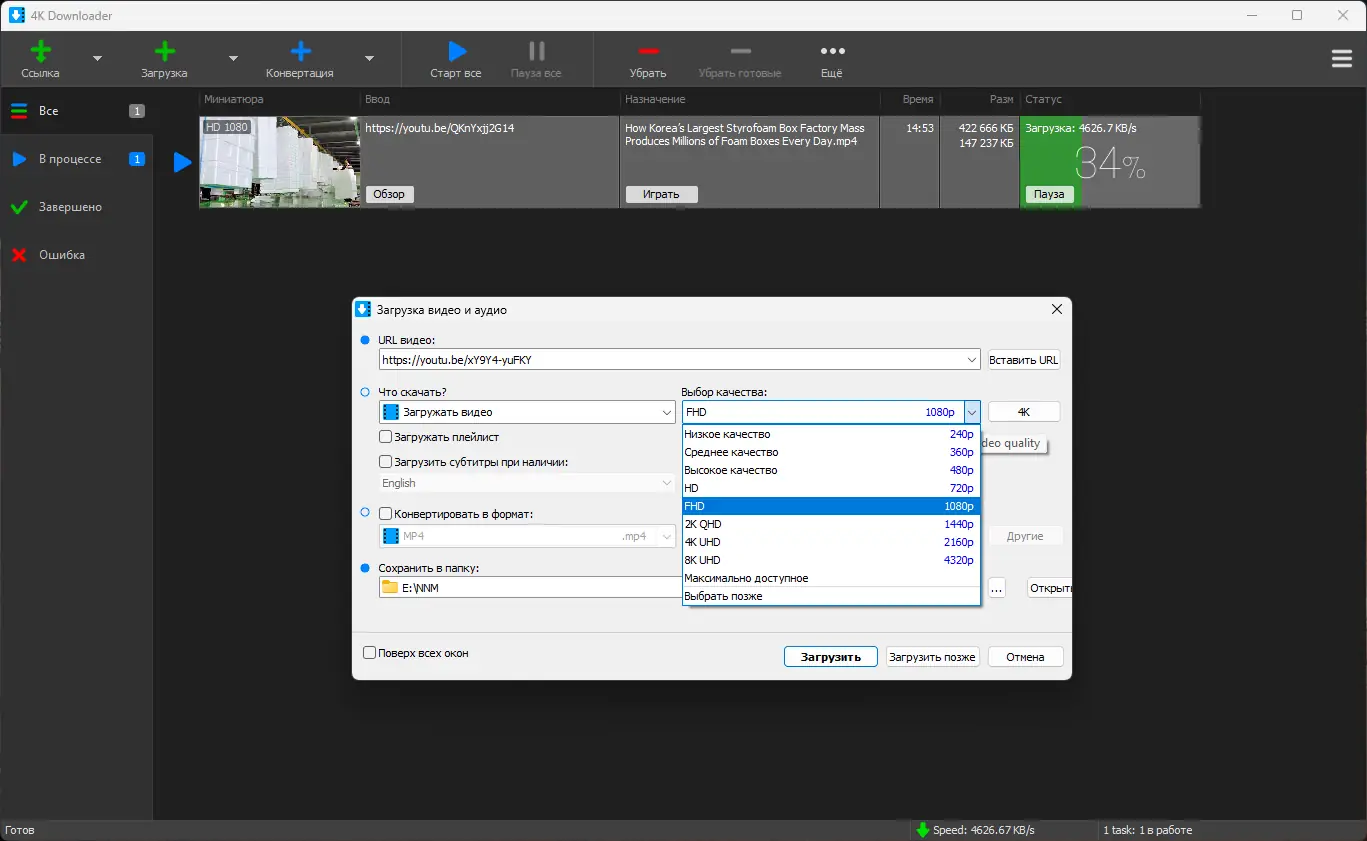Click the 34% download progress bar
Screen dimensions: 1367x841
1109,162
